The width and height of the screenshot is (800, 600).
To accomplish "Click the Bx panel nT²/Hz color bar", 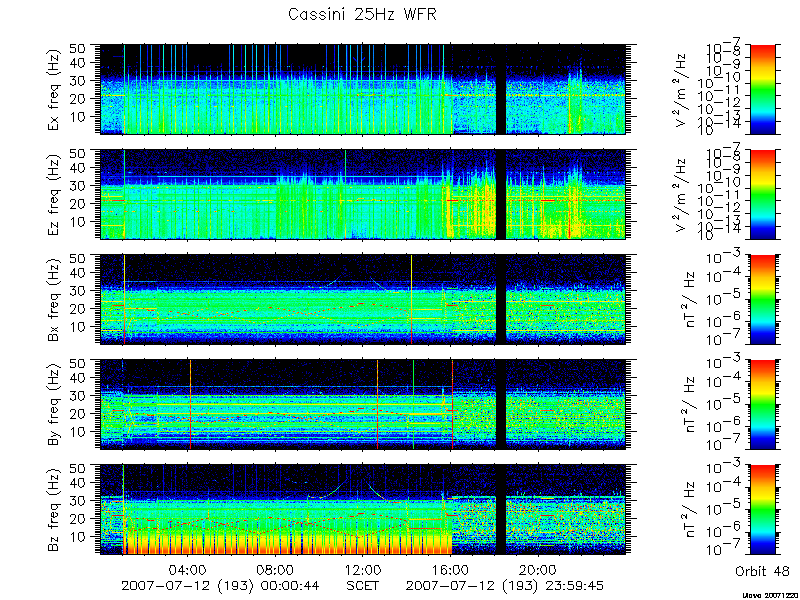I will click(762, 299).
